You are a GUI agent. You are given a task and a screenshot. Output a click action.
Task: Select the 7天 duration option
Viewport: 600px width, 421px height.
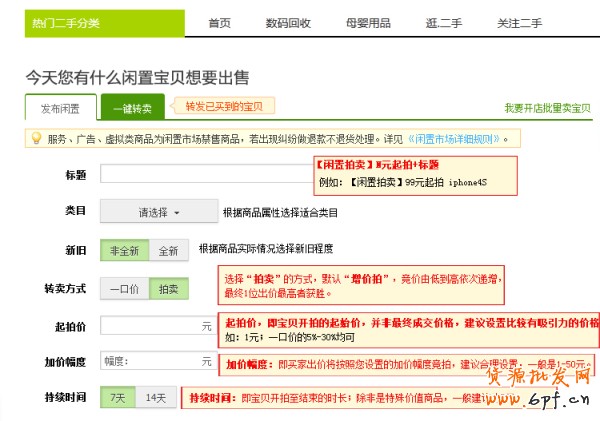pos(118,397)
